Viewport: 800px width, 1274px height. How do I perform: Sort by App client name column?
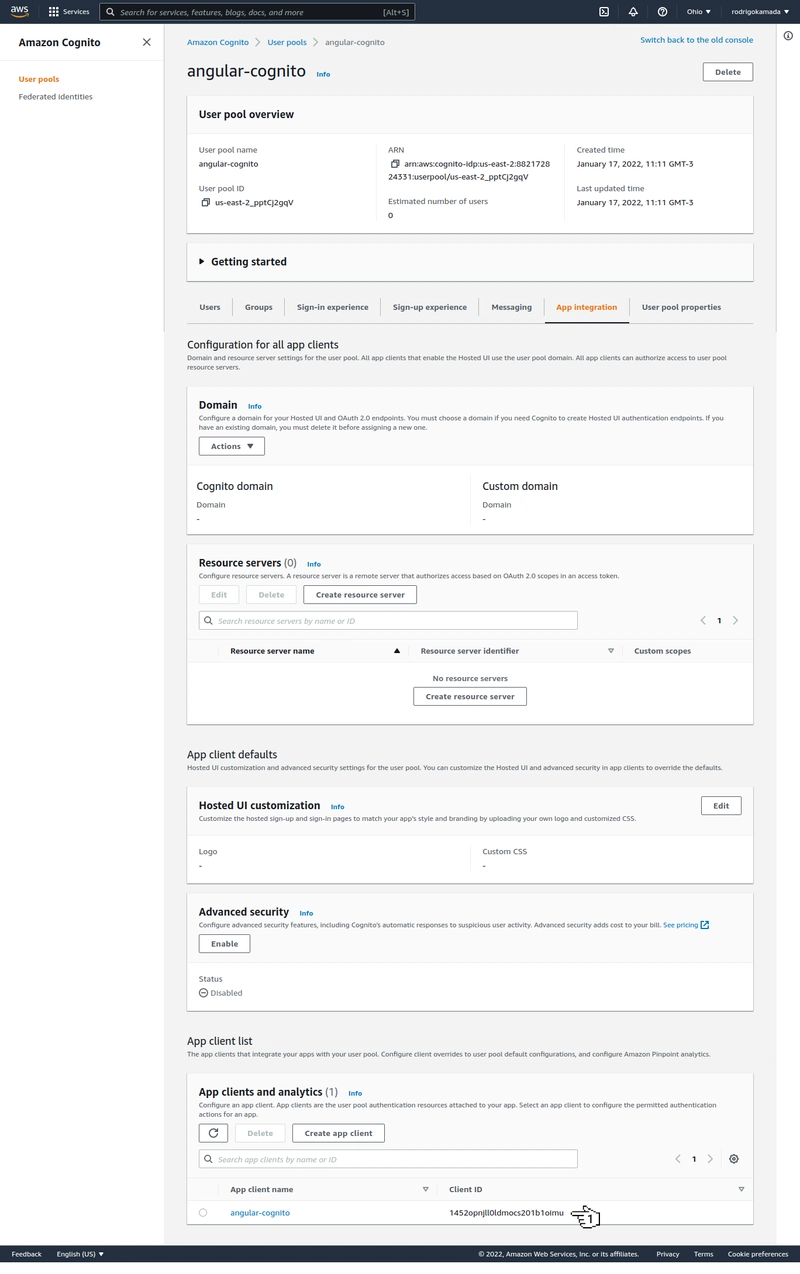pyautogui.click(x=425, y=1190)
